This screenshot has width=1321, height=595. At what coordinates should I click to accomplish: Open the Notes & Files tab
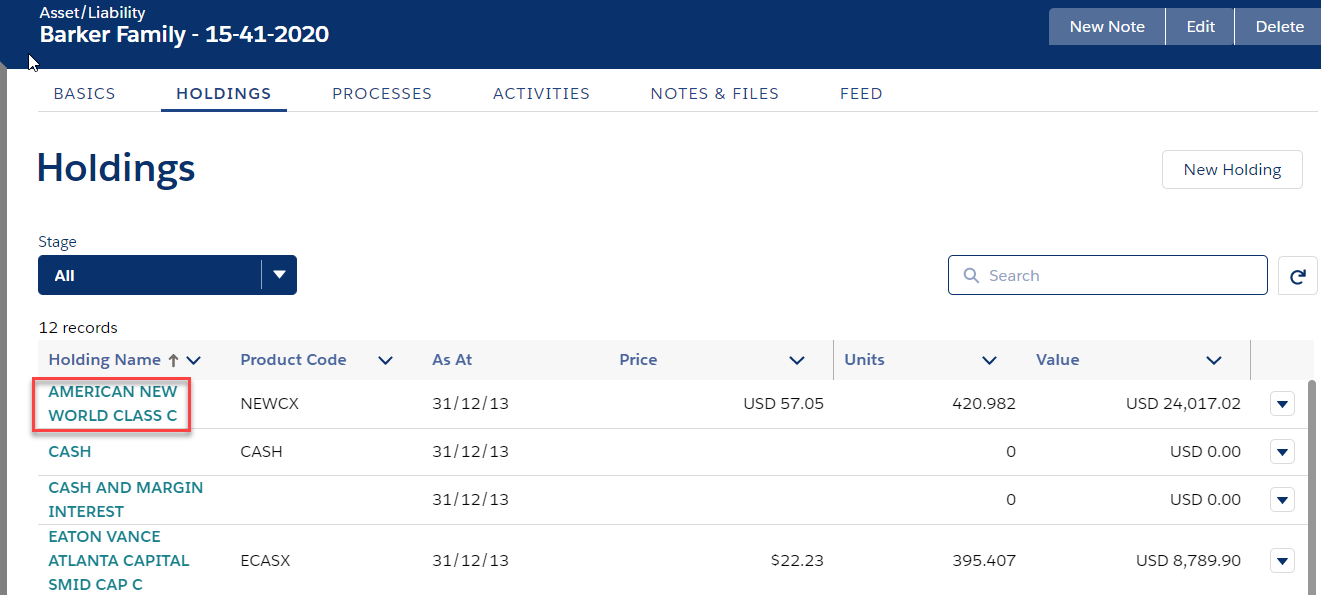714,94
